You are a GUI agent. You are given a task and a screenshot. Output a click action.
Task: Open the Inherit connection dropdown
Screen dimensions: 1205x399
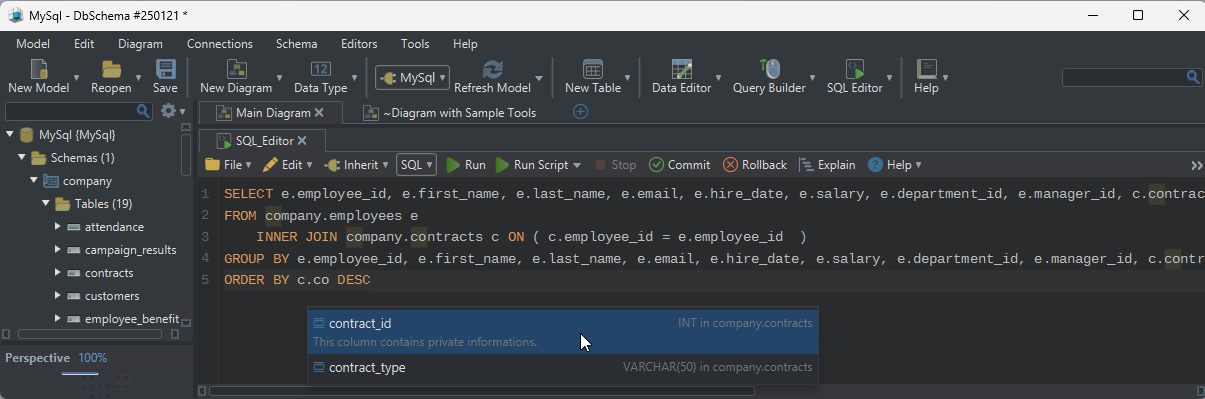pyautogui.click(x=355, y=165)
